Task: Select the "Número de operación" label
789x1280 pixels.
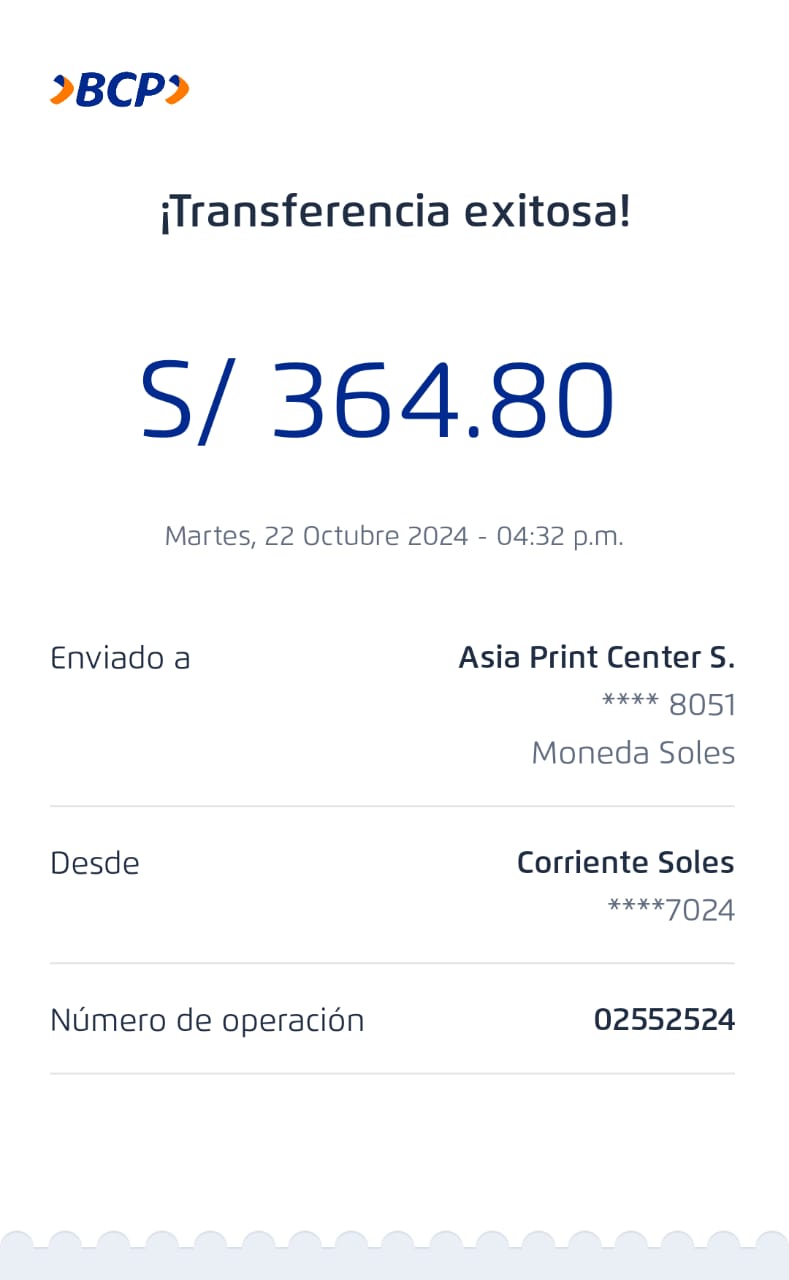Action: click(207, 1020)
